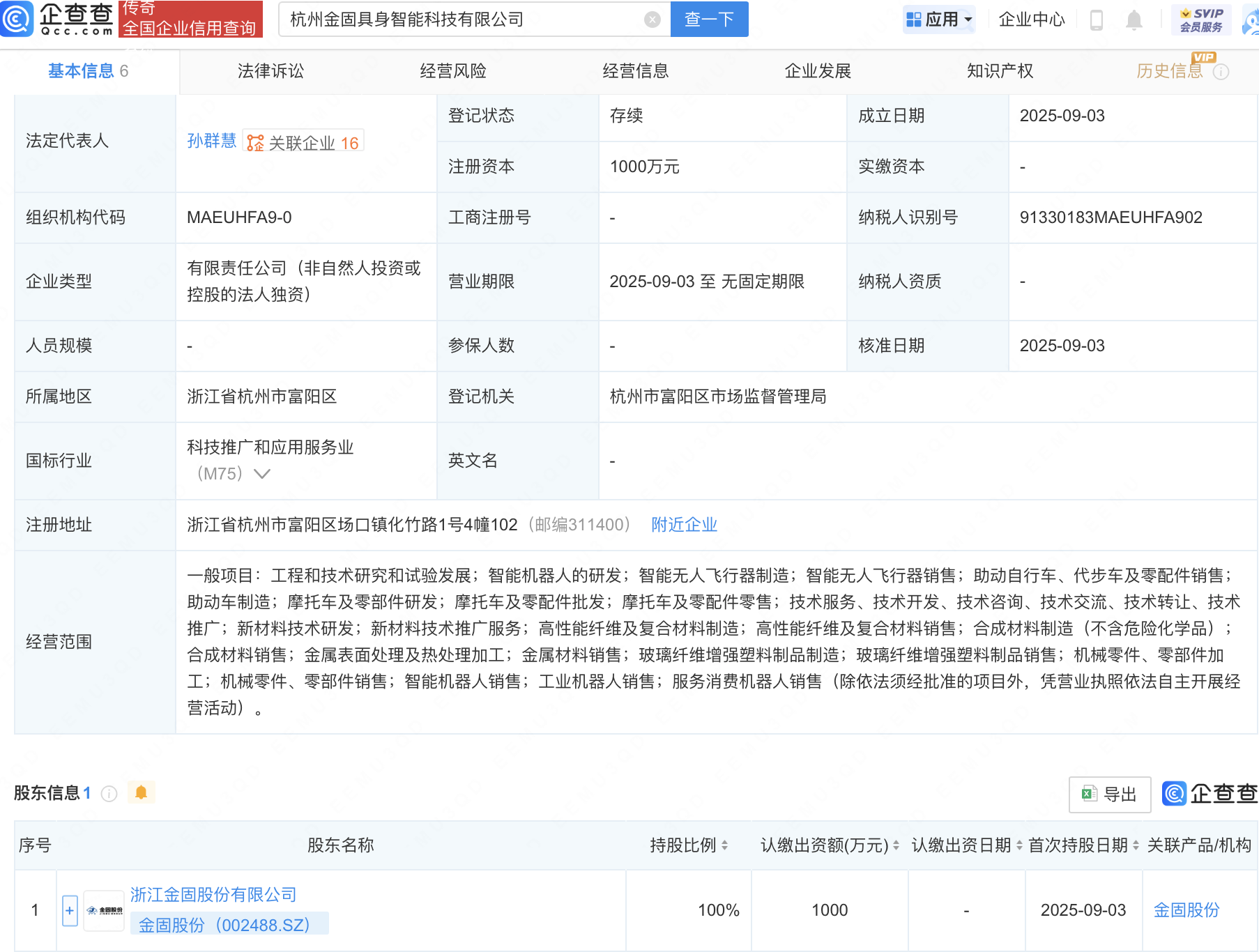Click the related-enterprise graph icon near 孙群慧
1259x952 pixels.
pyautogui.click(x=255, y=143)
